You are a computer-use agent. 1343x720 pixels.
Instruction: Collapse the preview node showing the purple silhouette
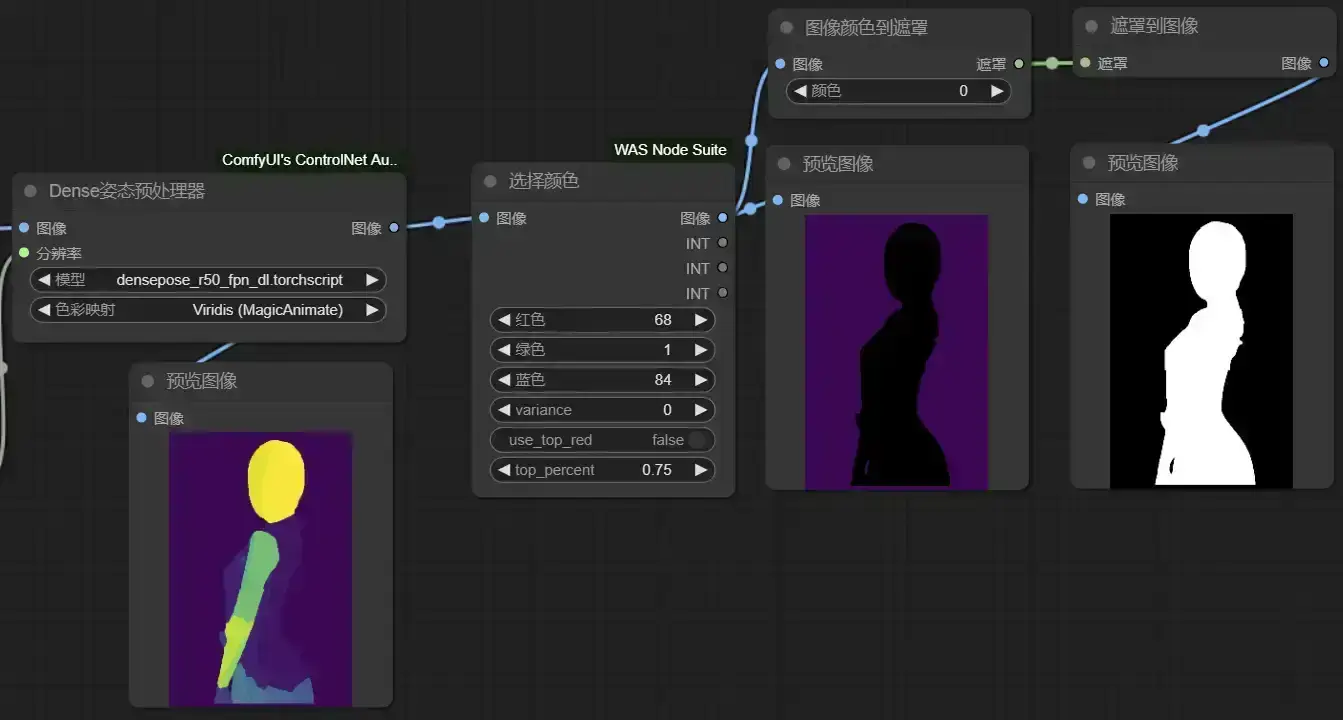pyautogui.click(x=784, y=164)
